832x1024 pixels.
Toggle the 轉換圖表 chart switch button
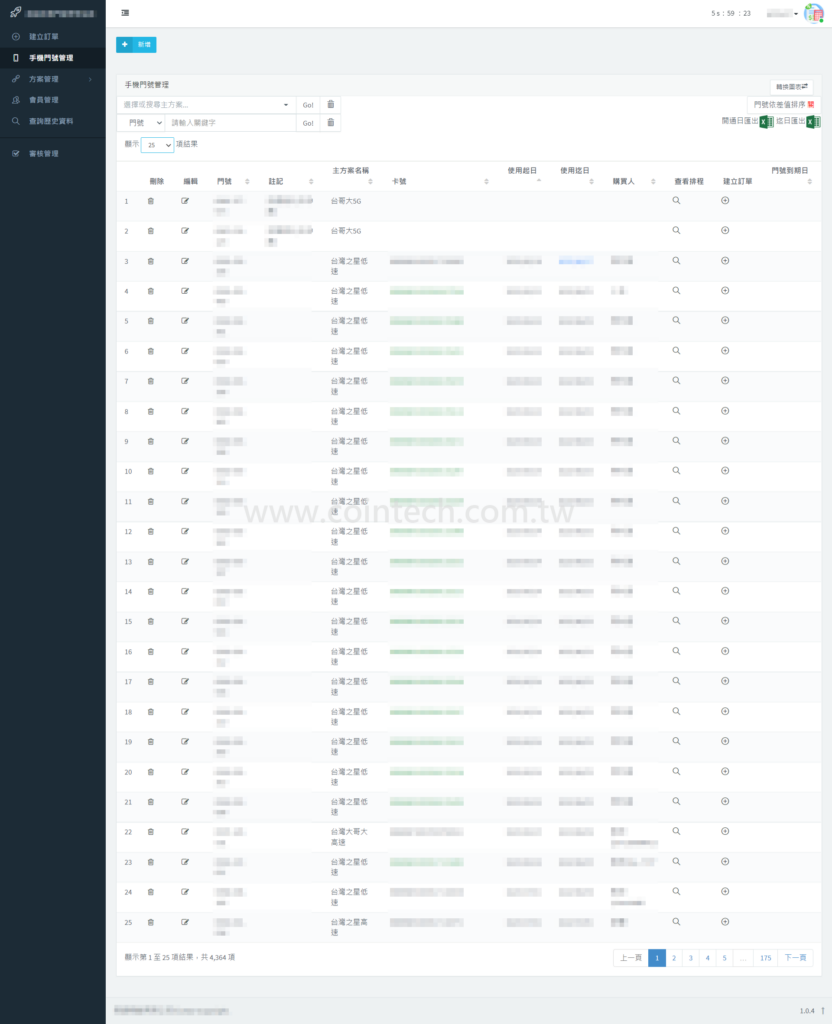[791, 87]
